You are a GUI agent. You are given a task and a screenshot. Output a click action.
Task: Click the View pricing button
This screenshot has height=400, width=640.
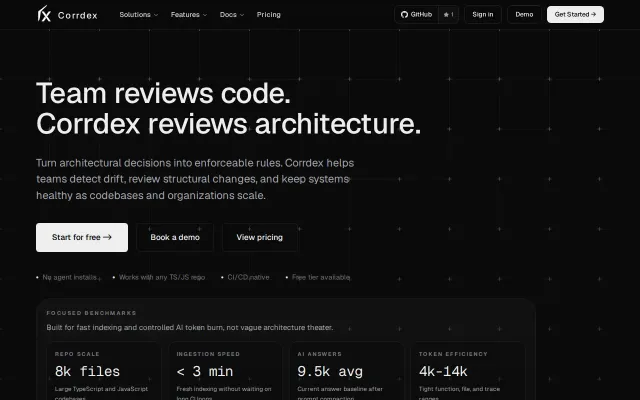pyautogui.click(x=260, y=237)
